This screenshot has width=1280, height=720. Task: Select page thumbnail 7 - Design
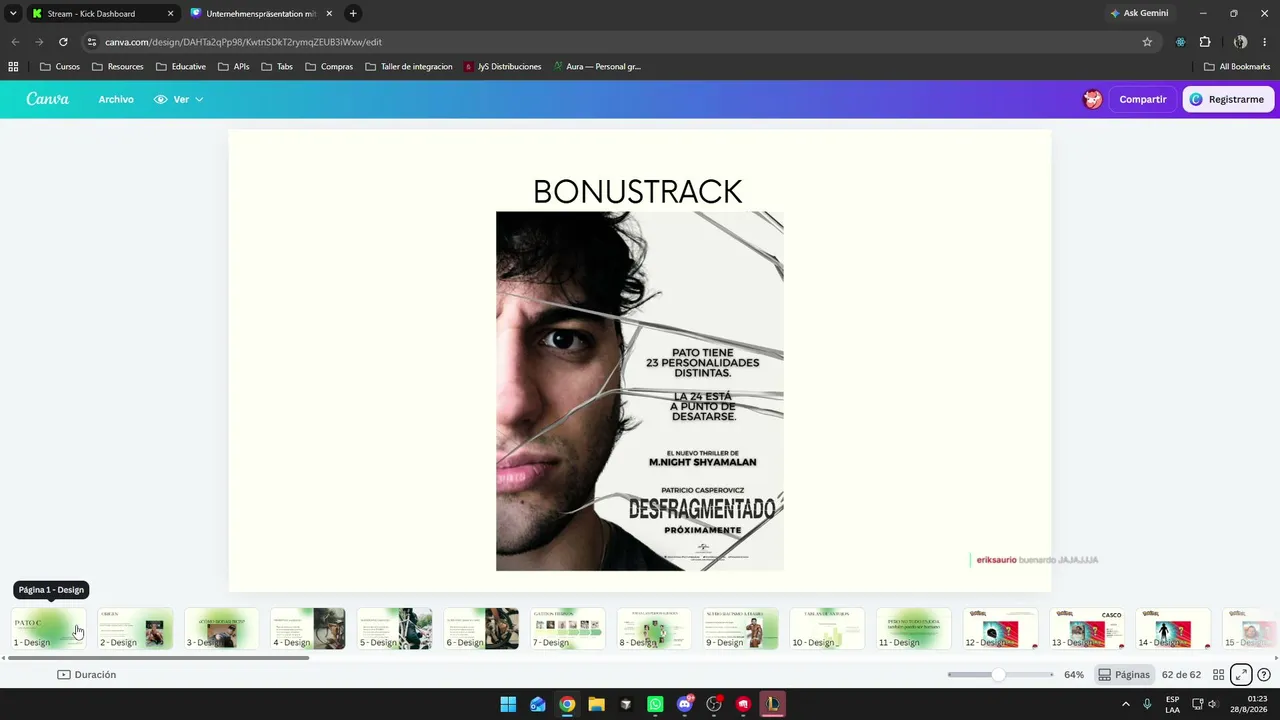[568, 629]
